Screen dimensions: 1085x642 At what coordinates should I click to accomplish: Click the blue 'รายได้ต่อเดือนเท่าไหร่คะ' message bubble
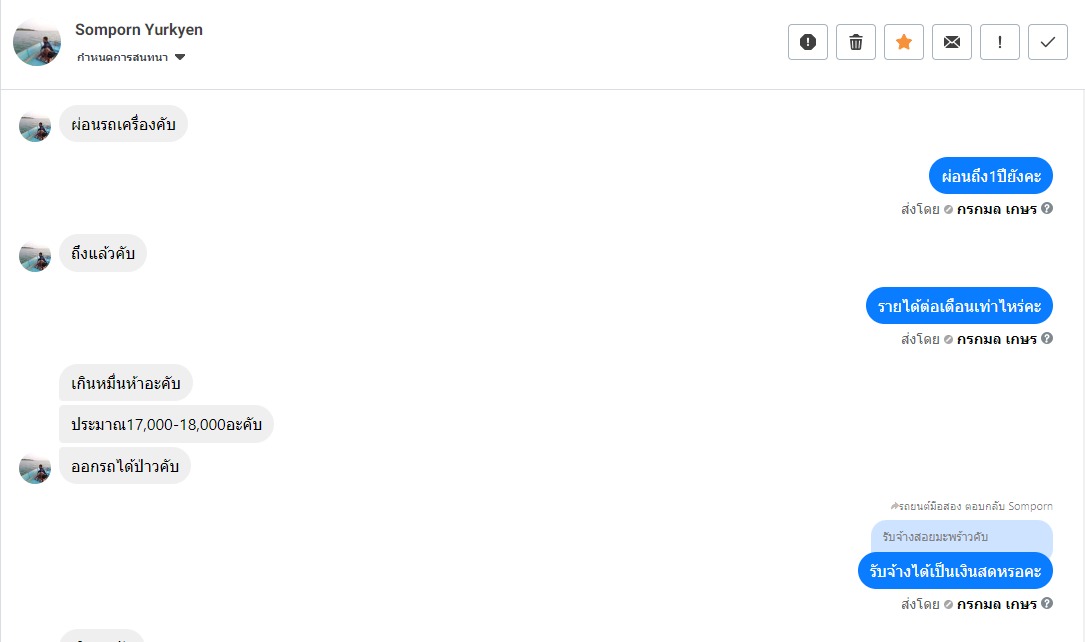[959, 306]
